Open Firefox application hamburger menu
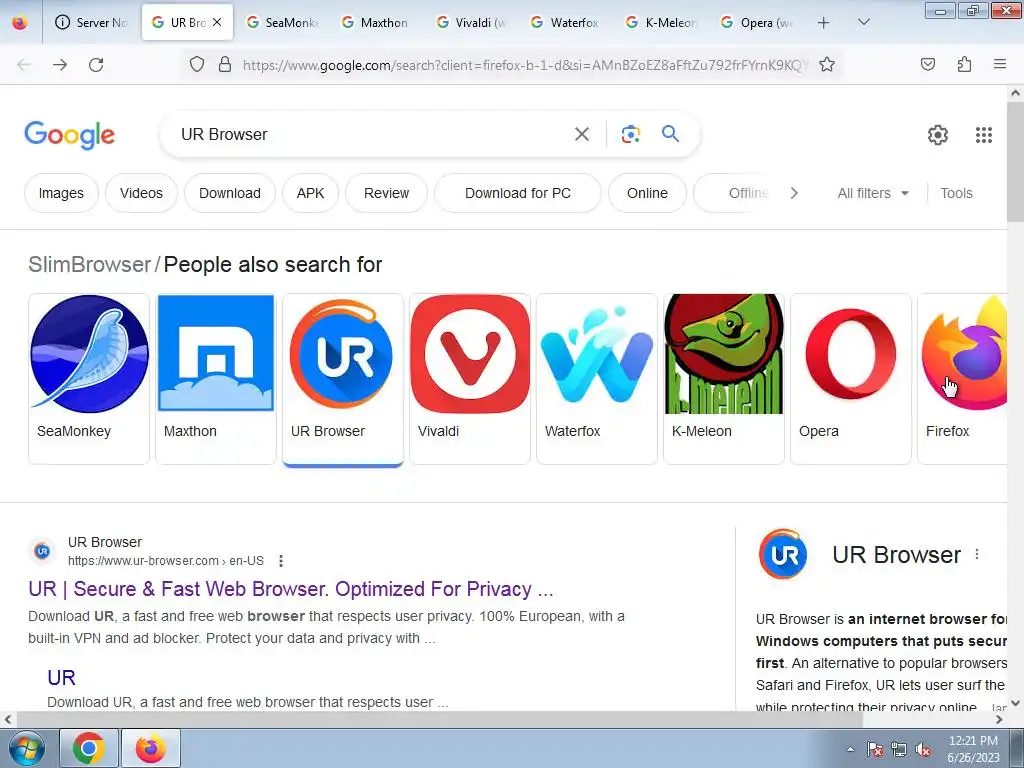Viewport: 1024px width, 768px height. [x=1000, y=64]
